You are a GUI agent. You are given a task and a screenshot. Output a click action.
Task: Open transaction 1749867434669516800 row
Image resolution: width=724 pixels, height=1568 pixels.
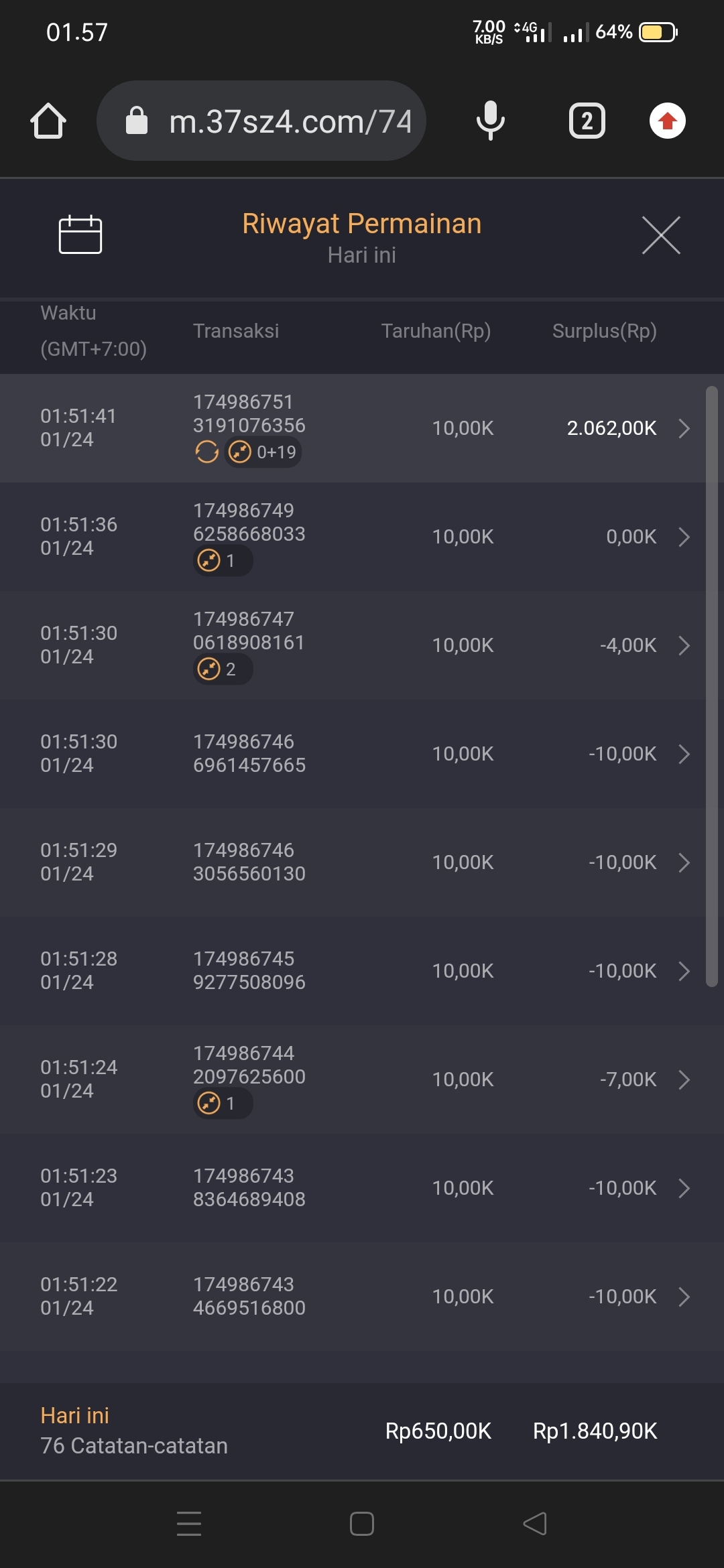[249, 1297]
